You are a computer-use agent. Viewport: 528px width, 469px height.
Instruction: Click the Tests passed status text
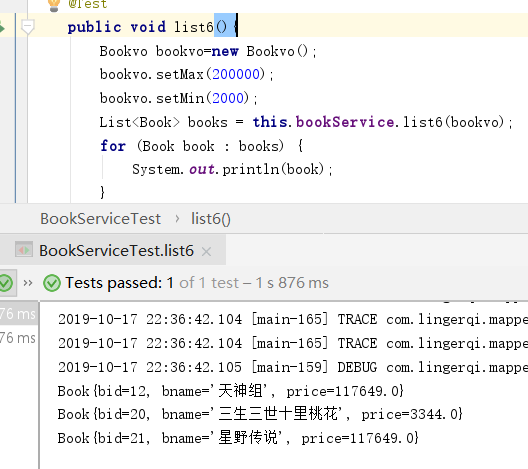coord(197,283)
